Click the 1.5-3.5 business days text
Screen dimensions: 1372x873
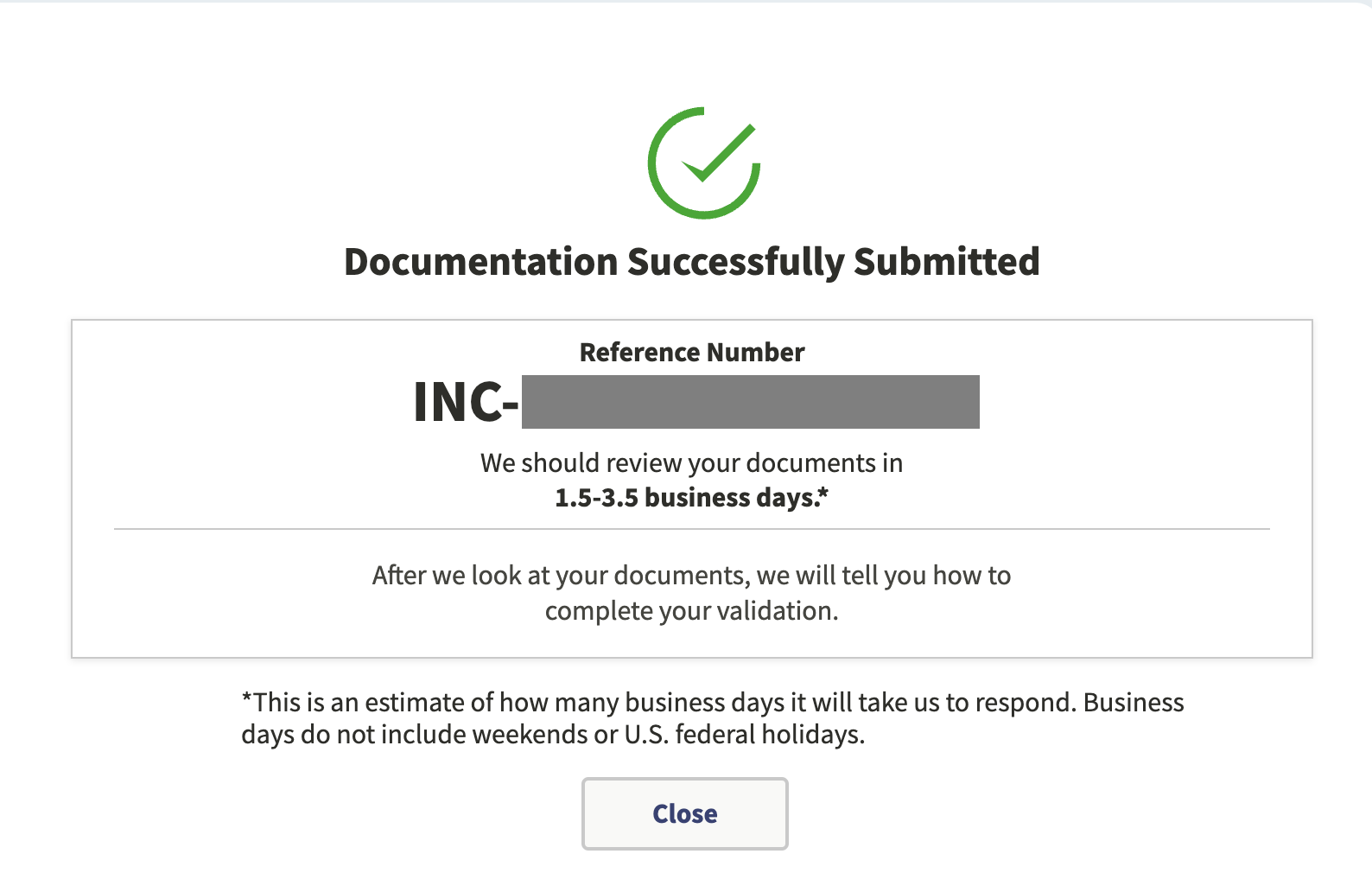691,497
